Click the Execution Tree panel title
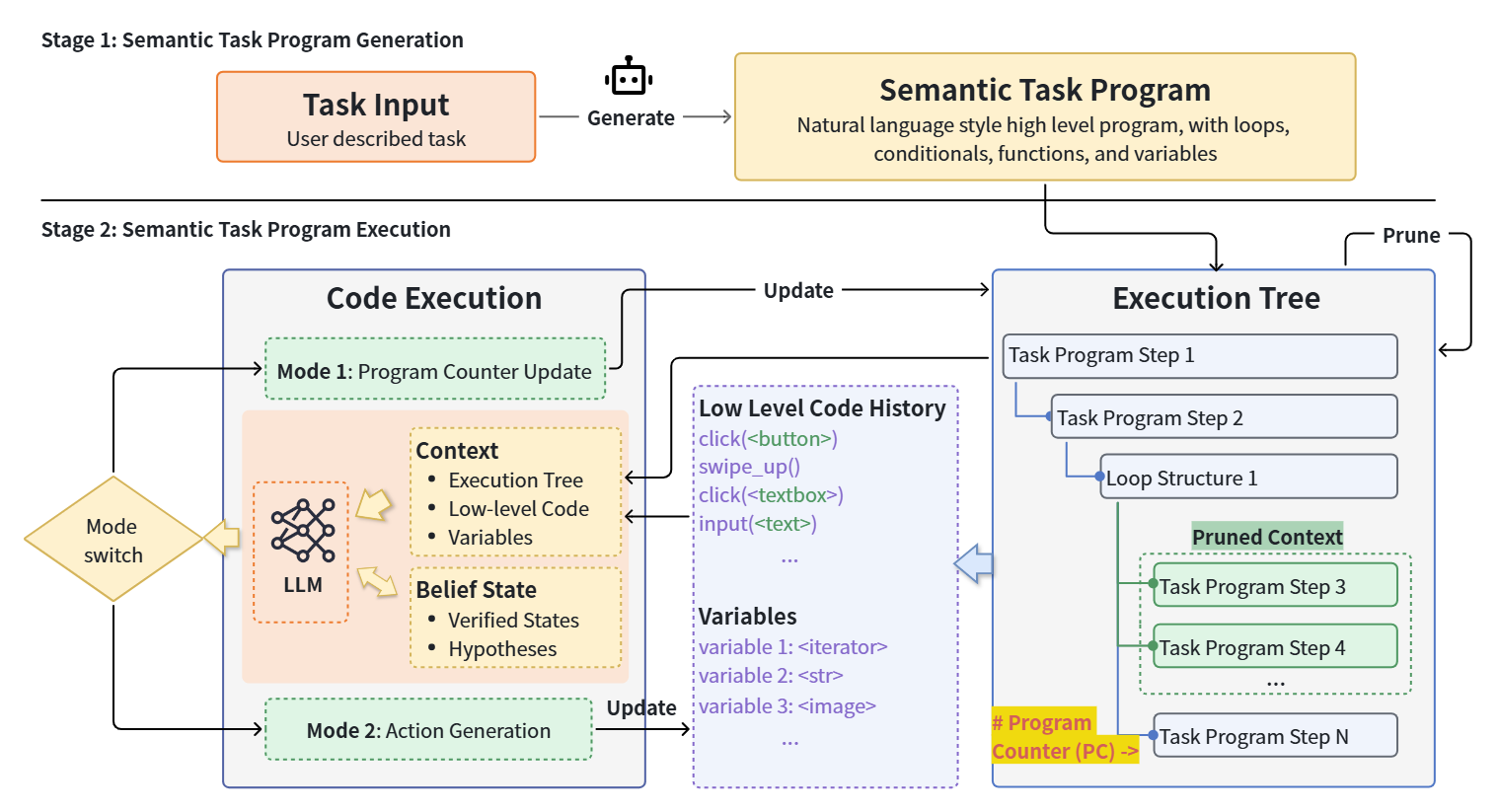The image size is (1498, 812). pyautogui.click(x=1216, y=298)
